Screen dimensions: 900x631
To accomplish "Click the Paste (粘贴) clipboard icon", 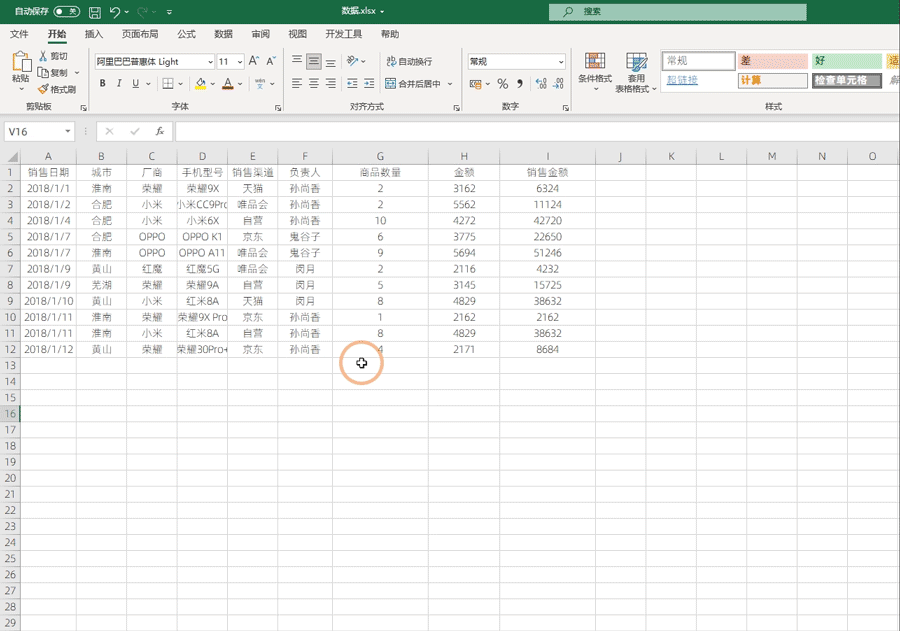I will 21,61.
